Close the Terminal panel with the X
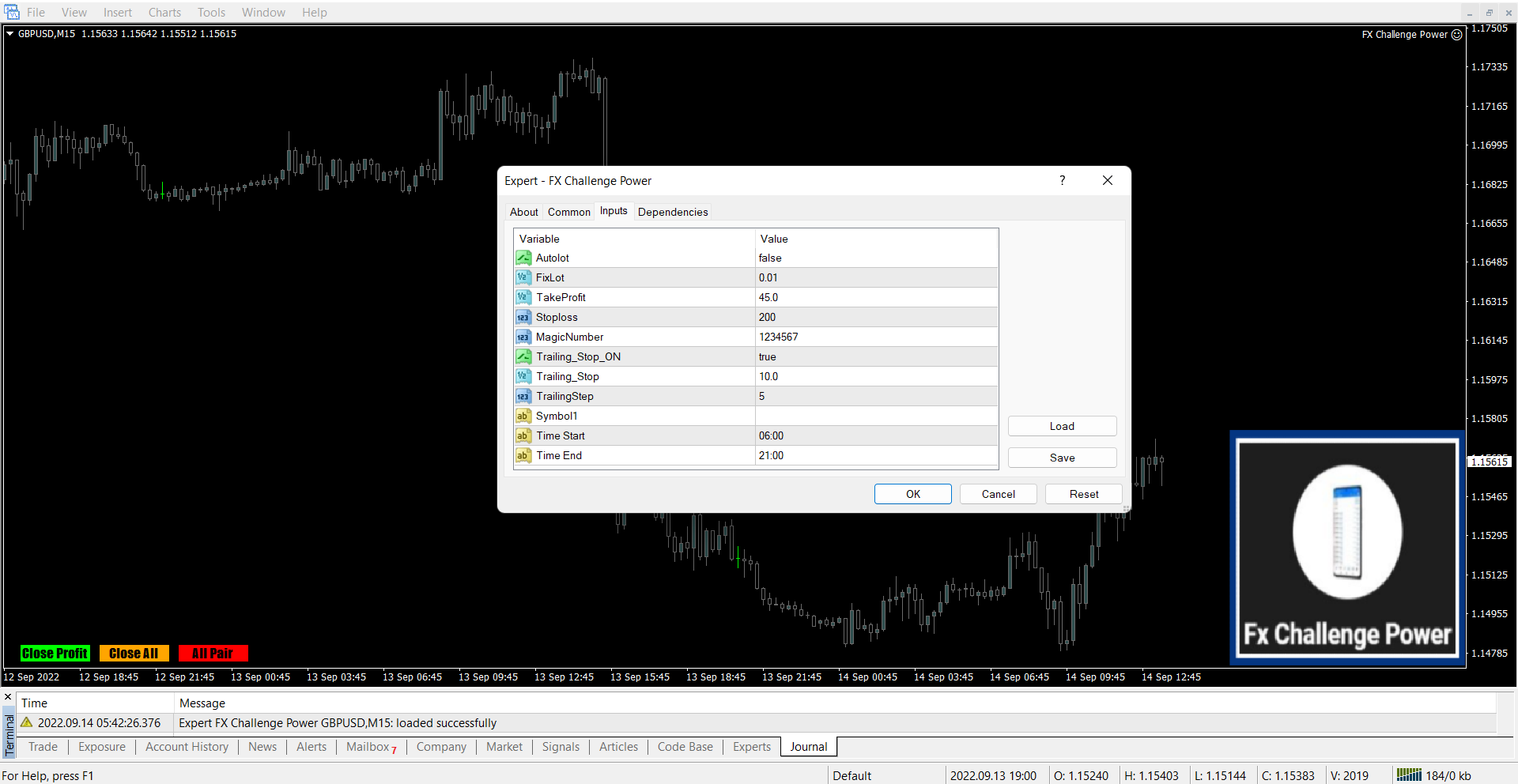1518x784 pixels. pyautogui.click(x=8, y=697)
